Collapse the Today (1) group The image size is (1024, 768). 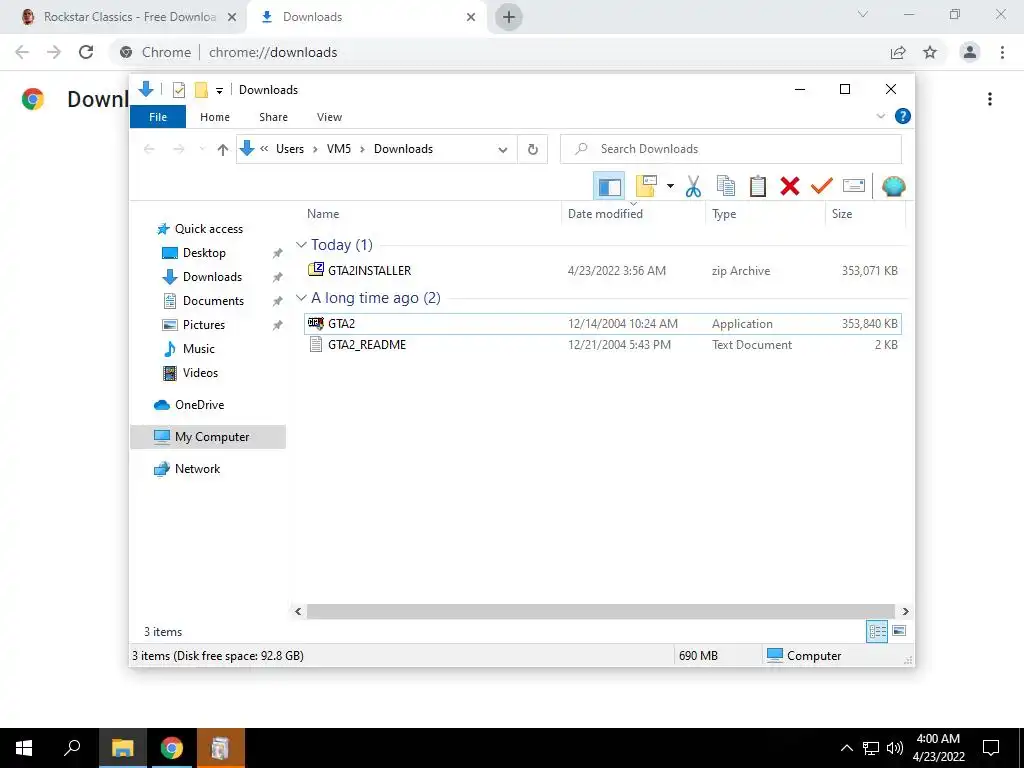(301, 245)
